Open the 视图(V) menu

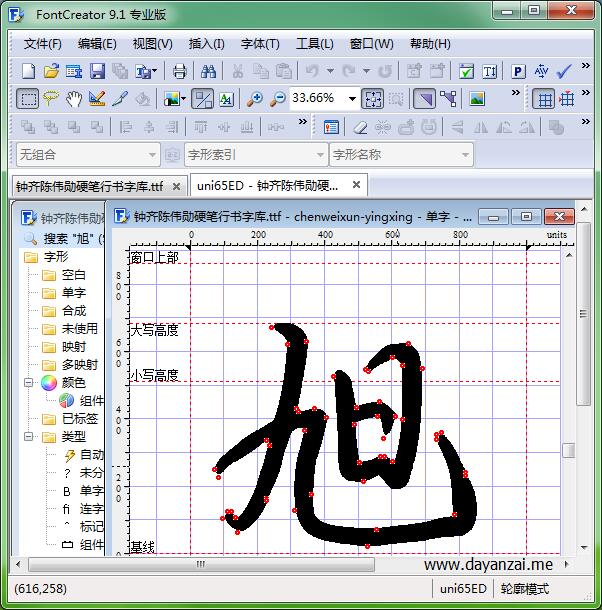coord(153,44)
